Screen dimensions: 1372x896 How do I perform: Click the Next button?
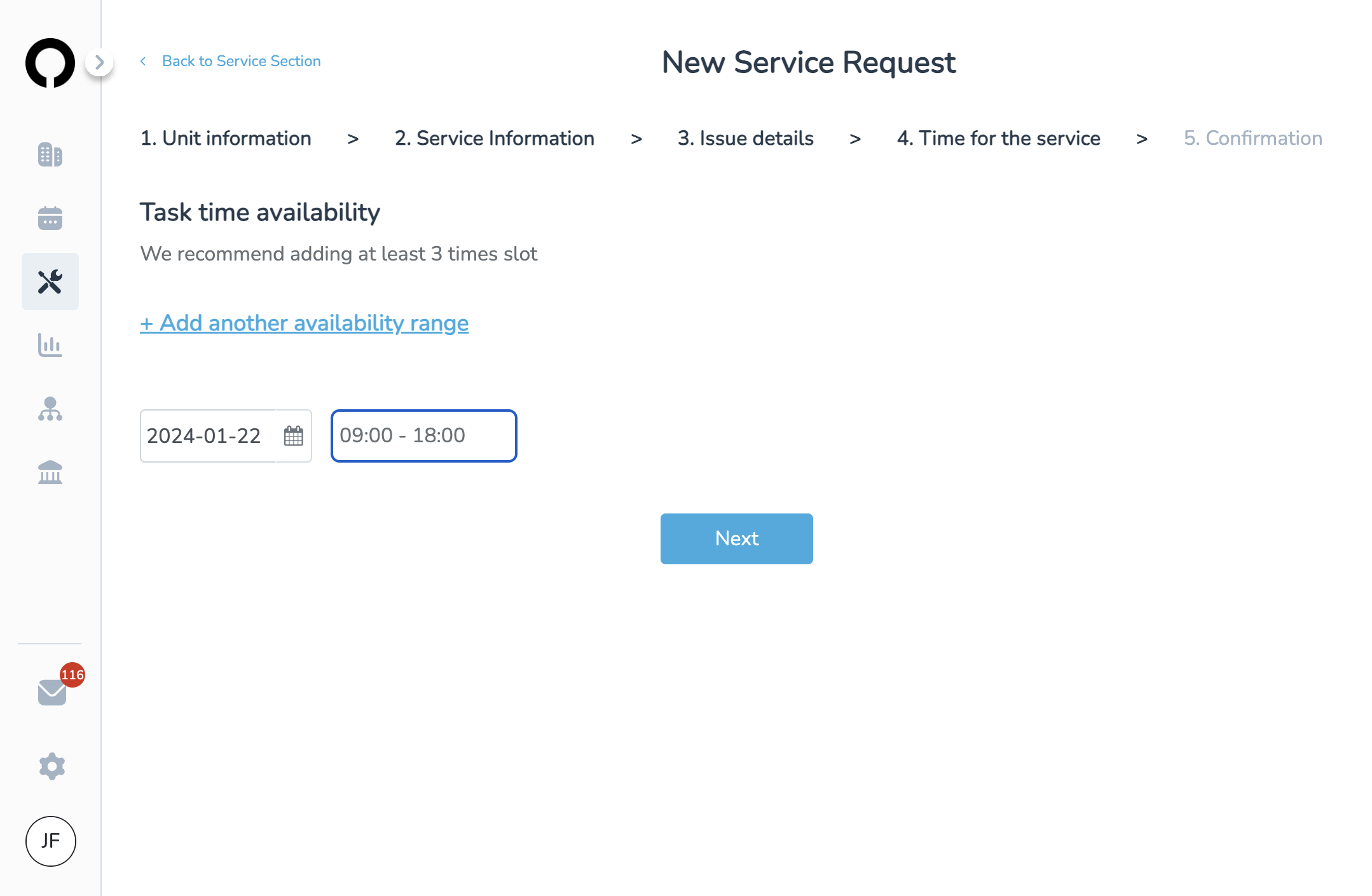(x=737, y=539)
